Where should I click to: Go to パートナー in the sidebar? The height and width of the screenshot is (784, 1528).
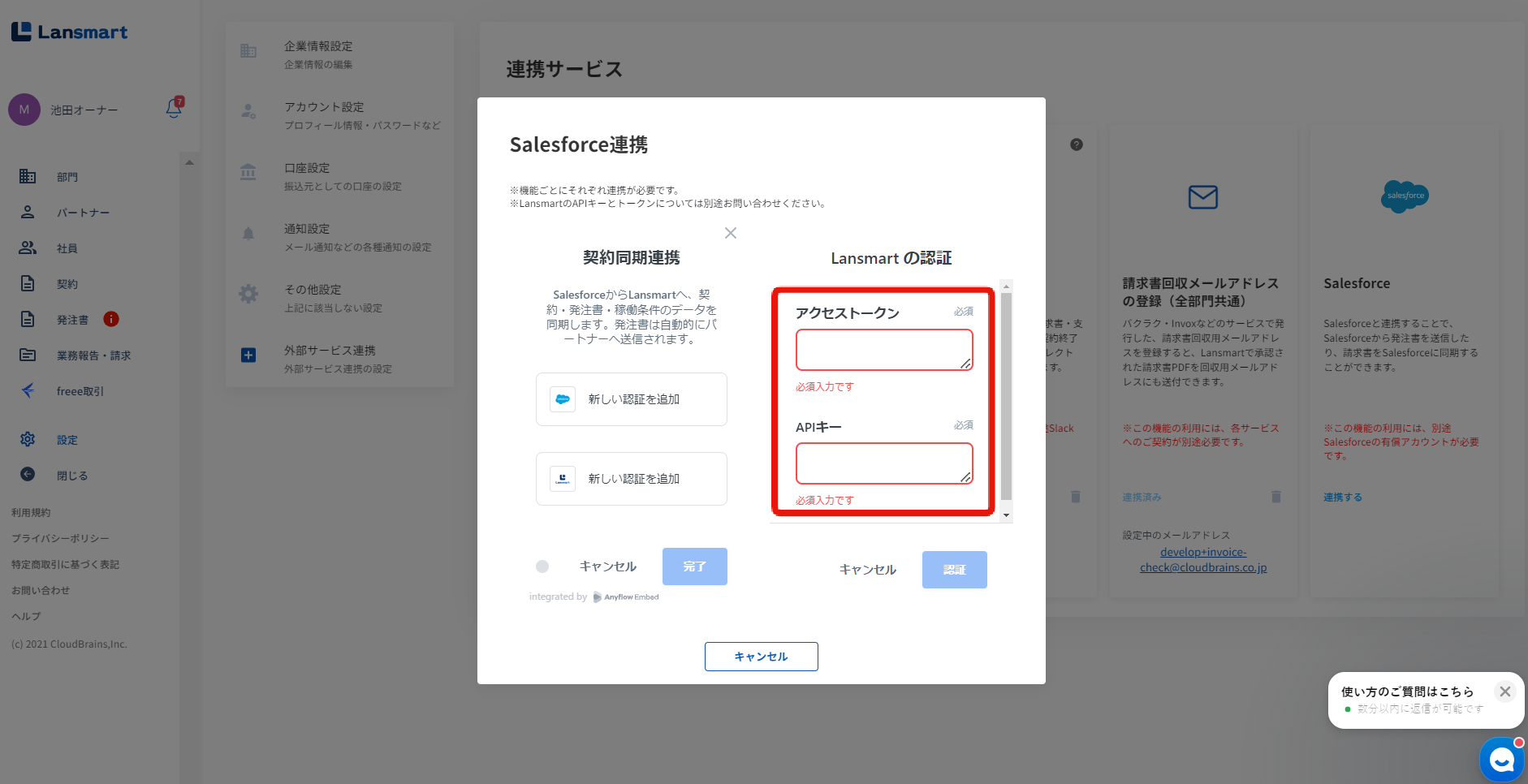(83, 213)
